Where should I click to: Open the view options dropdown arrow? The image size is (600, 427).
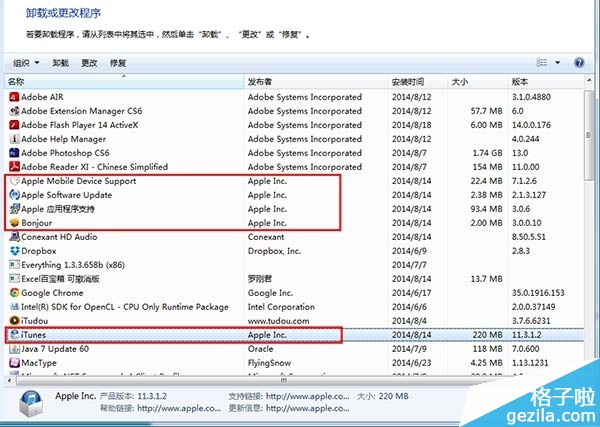[x=558, y=63]
